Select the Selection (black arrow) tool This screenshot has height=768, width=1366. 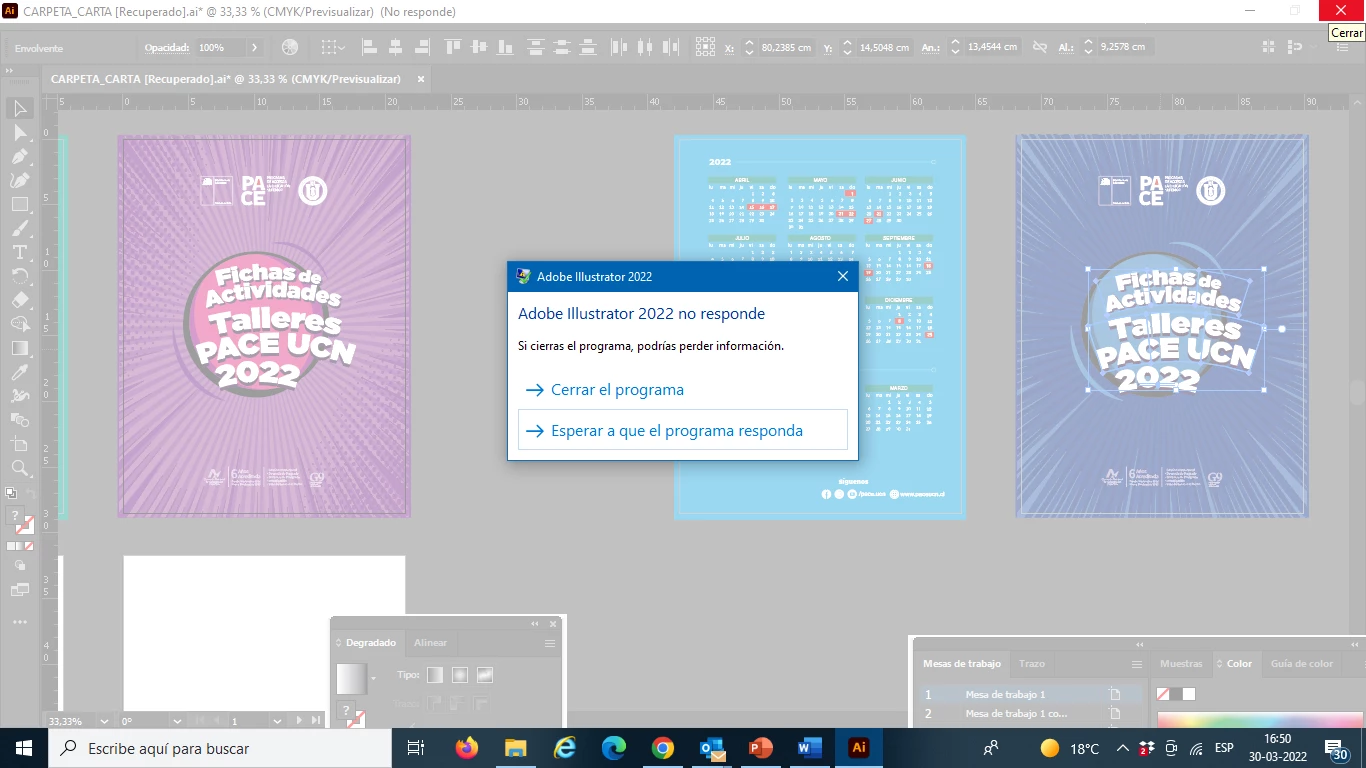tap(20, 108)
